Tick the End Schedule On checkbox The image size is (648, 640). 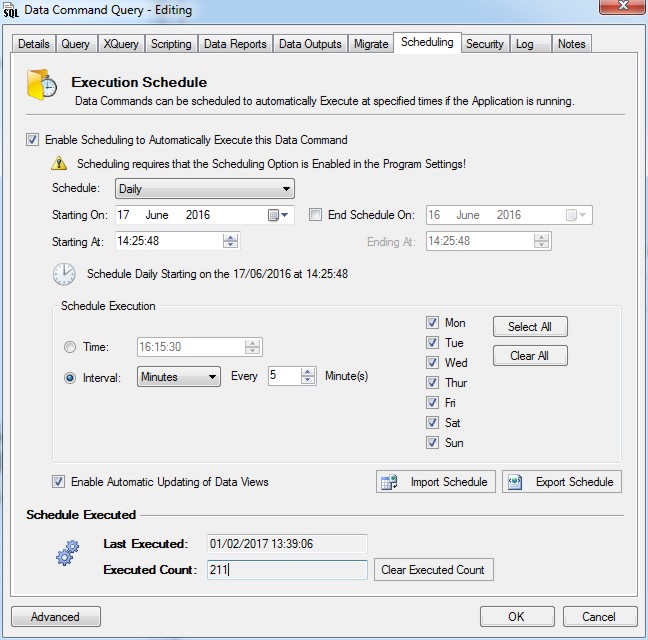coord(316,214)
